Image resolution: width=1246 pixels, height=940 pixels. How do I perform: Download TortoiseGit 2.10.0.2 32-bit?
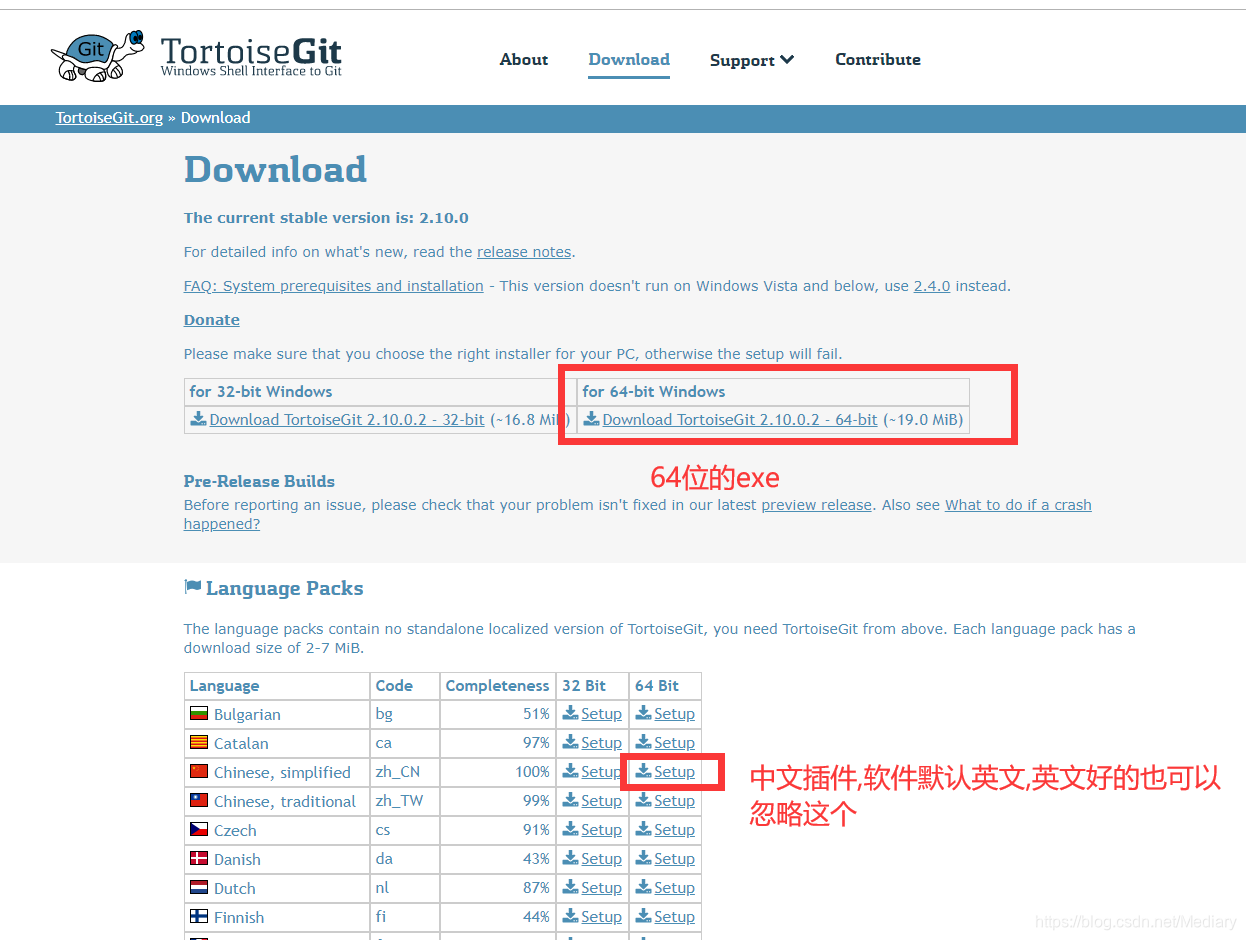tap(347, 420)
